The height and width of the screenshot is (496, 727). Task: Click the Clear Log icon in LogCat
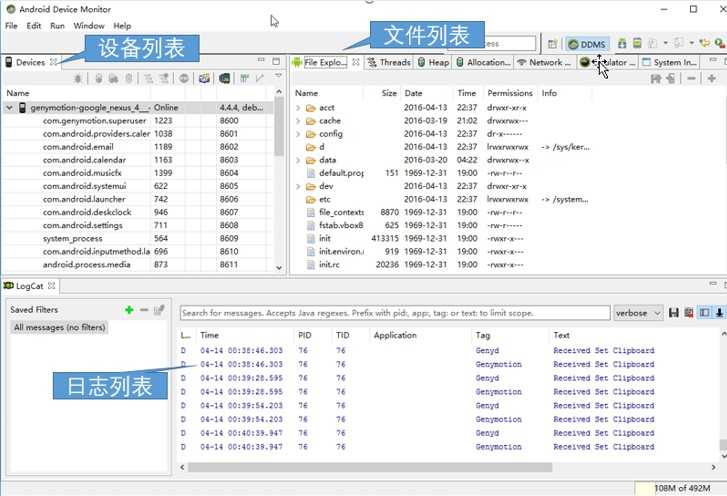tap(689, 313)
